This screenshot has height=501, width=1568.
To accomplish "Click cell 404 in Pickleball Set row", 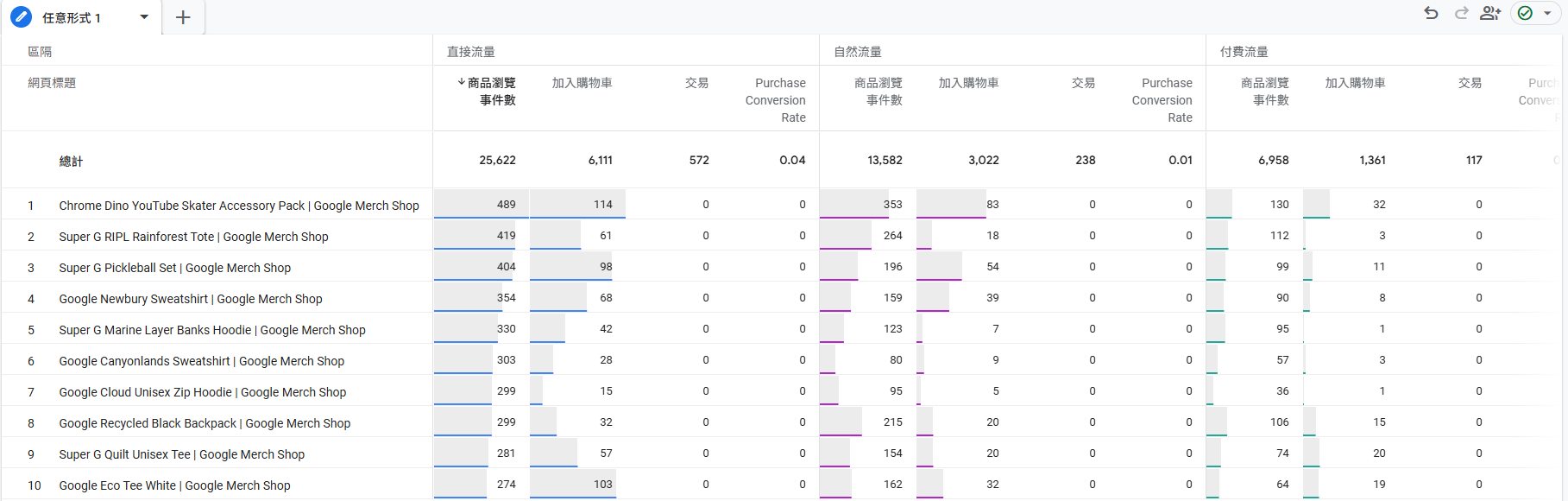I will tap(507, 267).
